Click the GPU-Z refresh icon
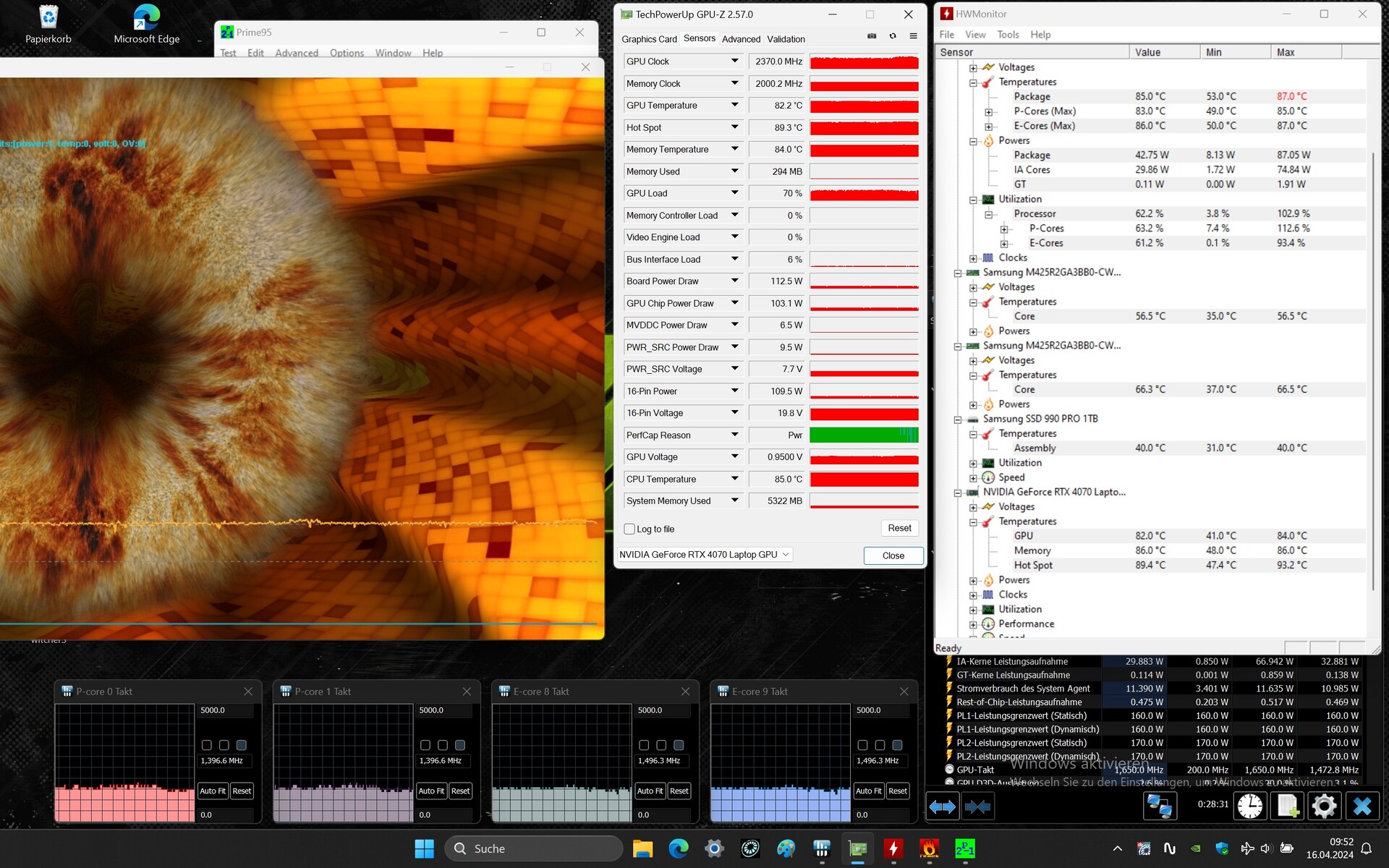The width and height of the screenshot is (1389, 868). pos(893,36)
